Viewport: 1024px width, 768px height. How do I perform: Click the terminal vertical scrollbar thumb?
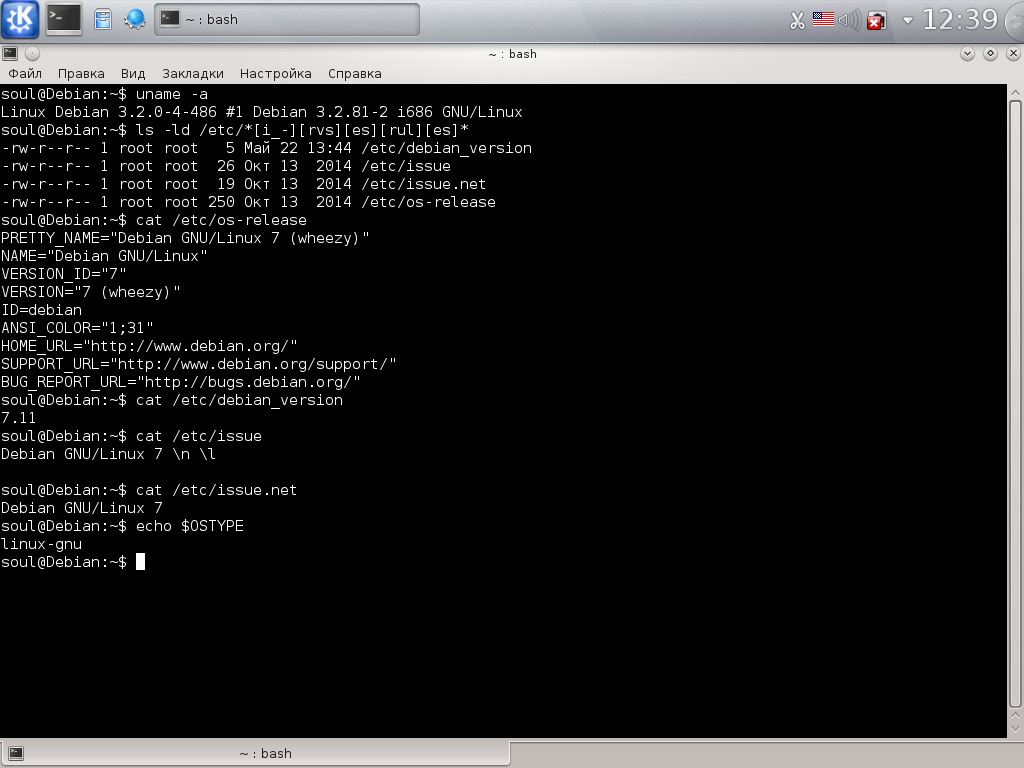coord(1015,404)
